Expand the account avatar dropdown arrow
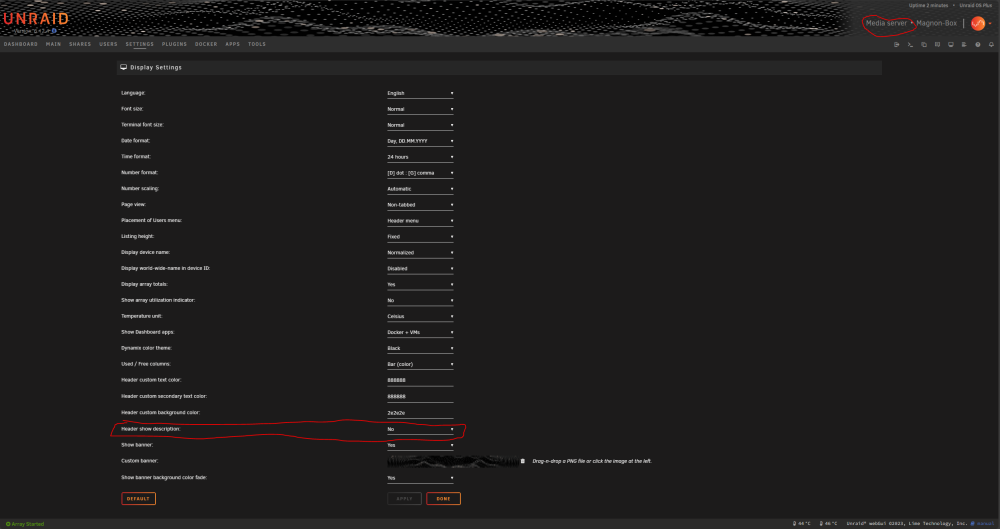Image resolution: width=1000 pixels, height=529 pixels. [990, 24]
